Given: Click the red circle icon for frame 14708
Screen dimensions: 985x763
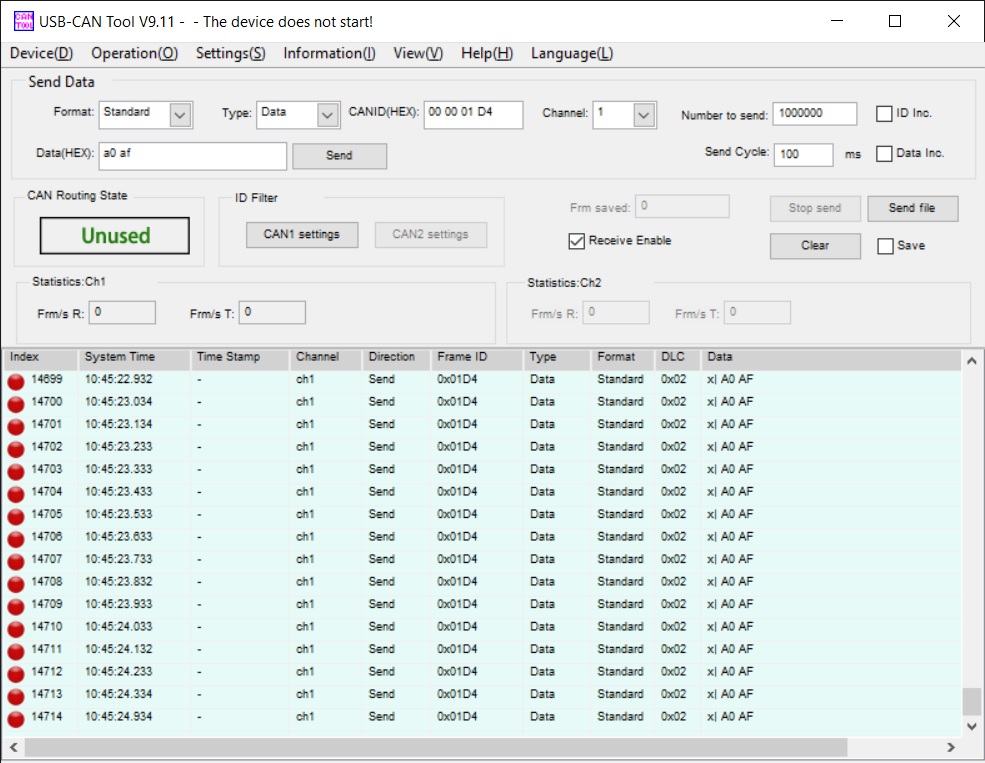Looking at the screenshot, I should [16, 583].
